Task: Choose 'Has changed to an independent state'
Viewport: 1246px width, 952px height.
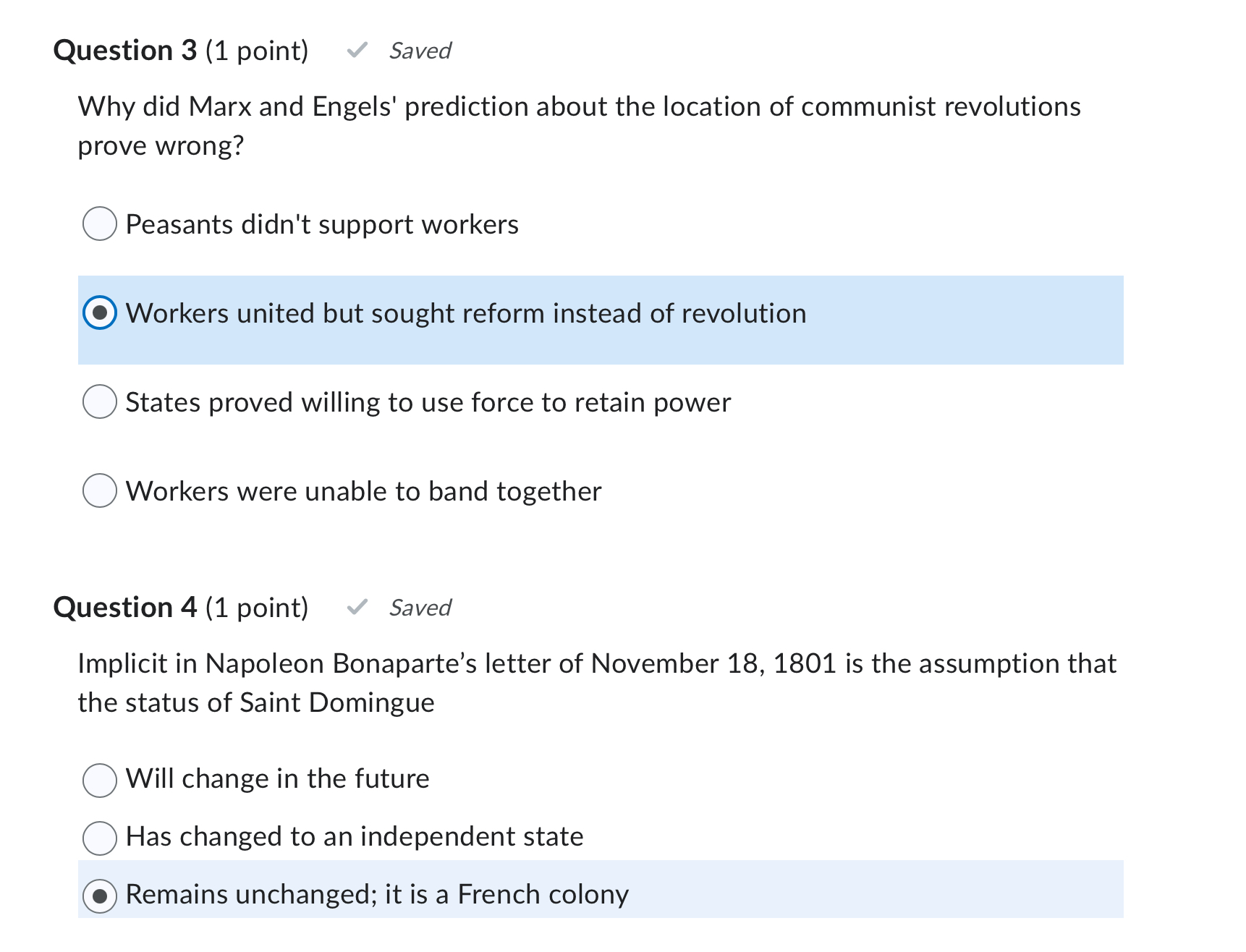Action: pos(100,838)
